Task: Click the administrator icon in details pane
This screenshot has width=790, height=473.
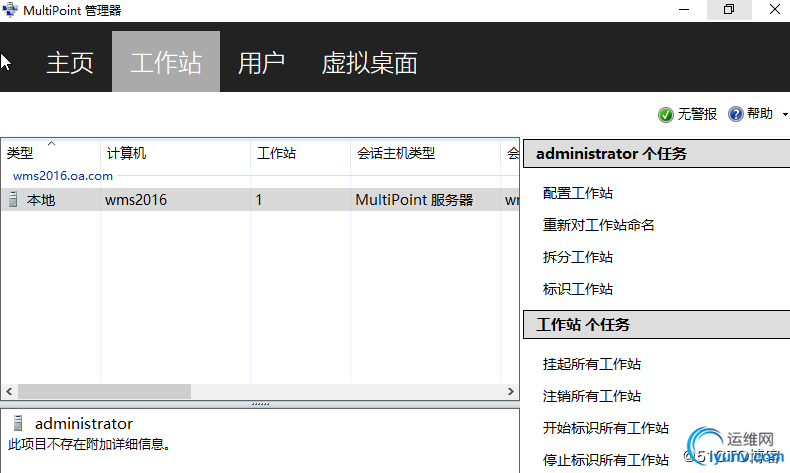Action: click(x=18, y=423)
